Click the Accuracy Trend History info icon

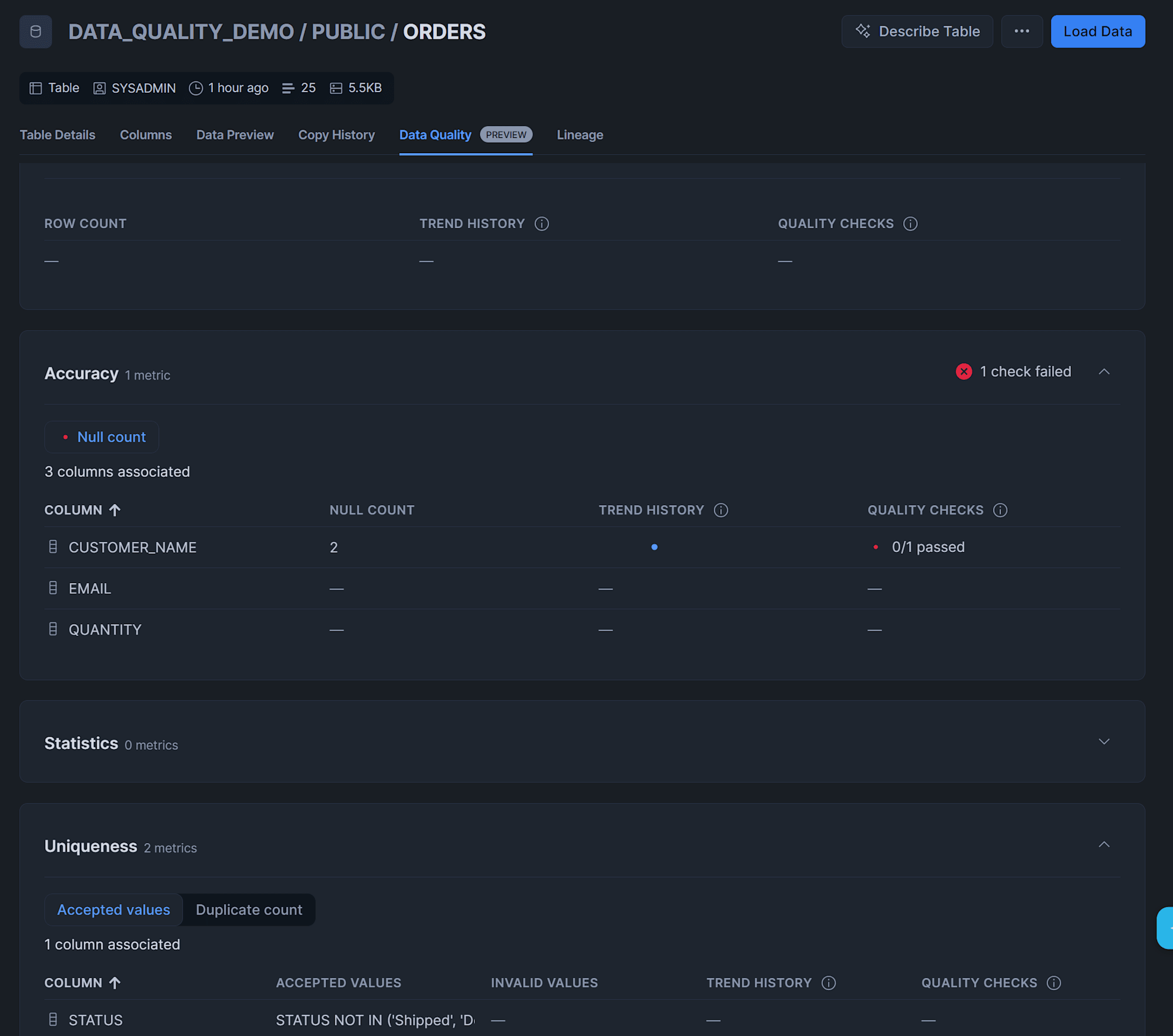tap(721, 510)
